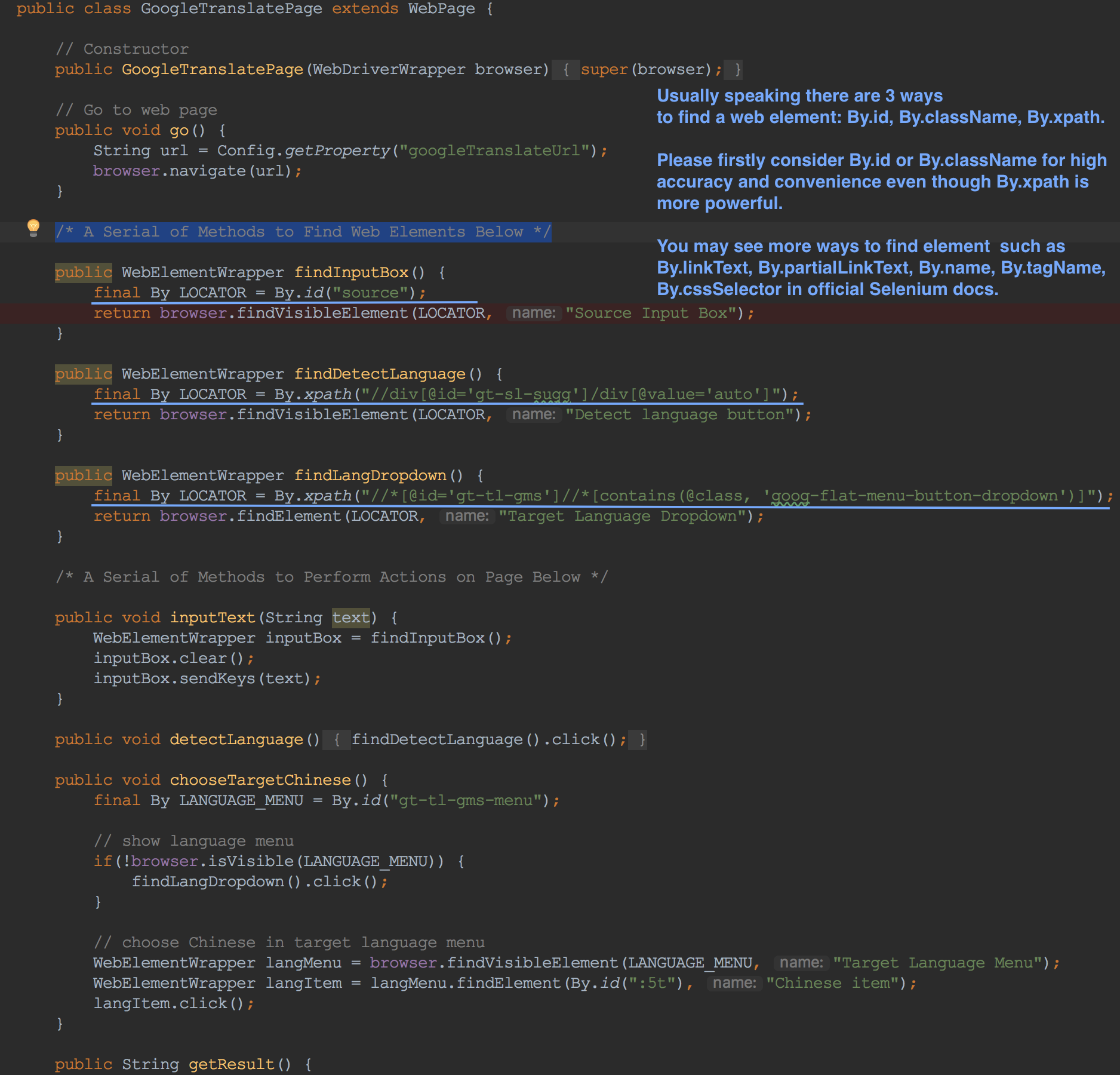Click the getProperty method call

337,150
